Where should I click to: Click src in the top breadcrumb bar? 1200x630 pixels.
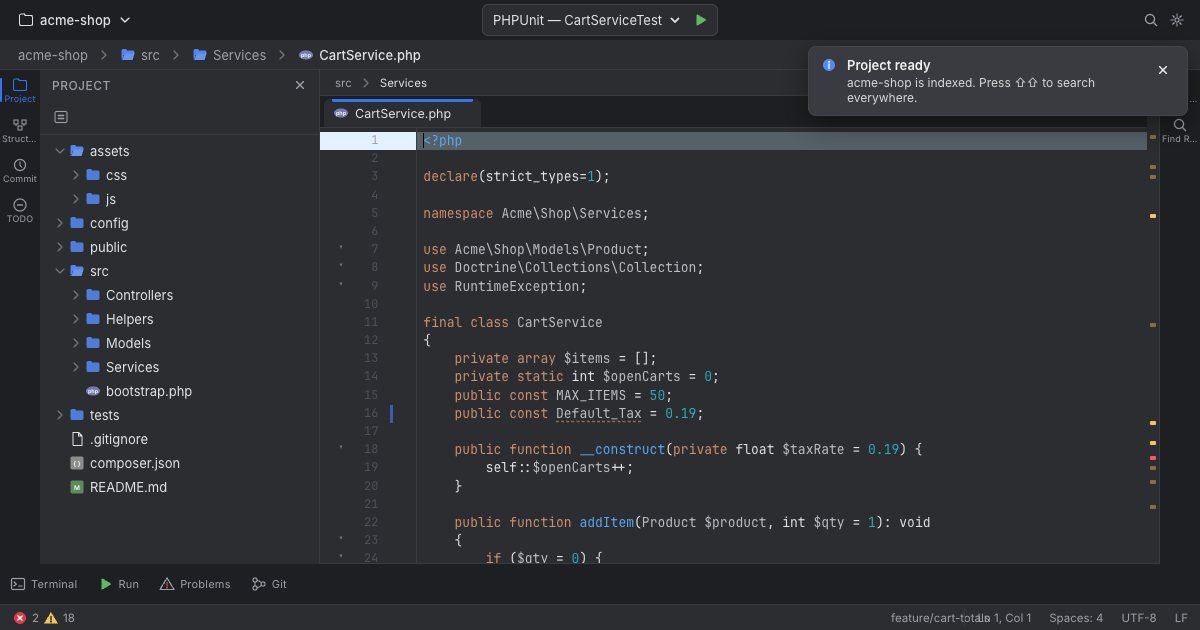click(x=140, y=55)
